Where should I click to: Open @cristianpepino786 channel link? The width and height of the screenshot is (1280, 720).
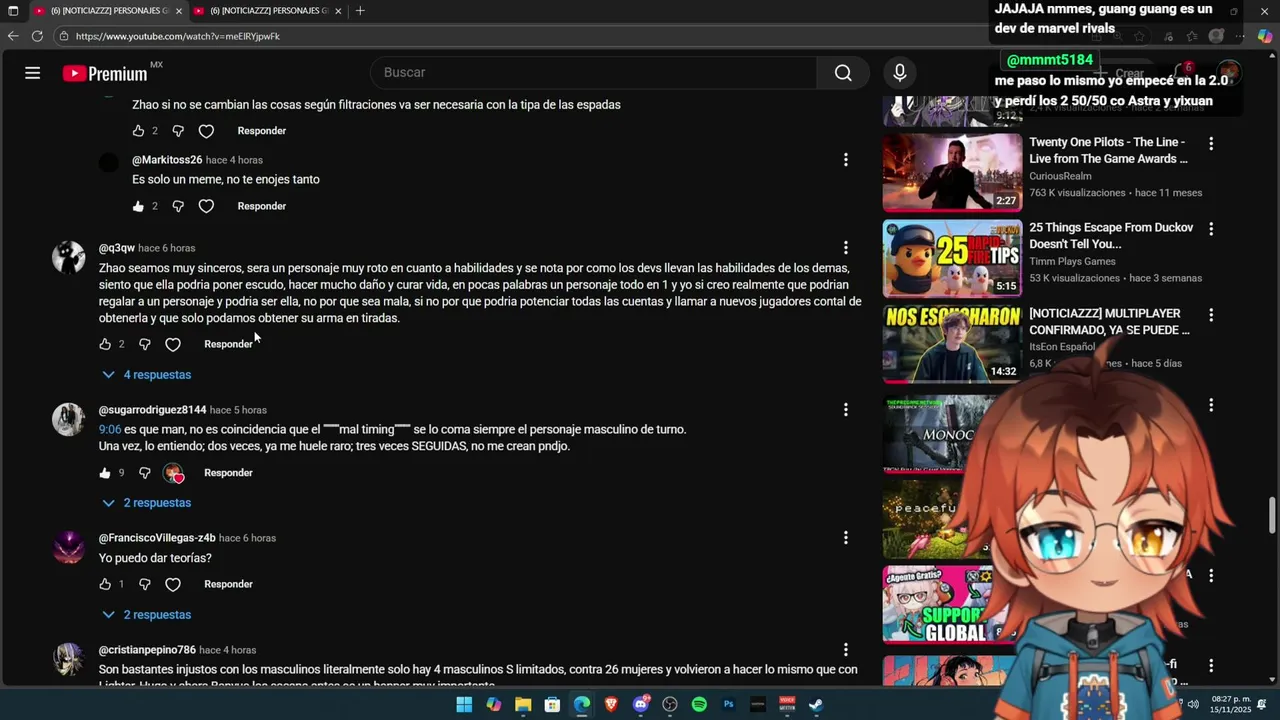[x=147, y=650]
